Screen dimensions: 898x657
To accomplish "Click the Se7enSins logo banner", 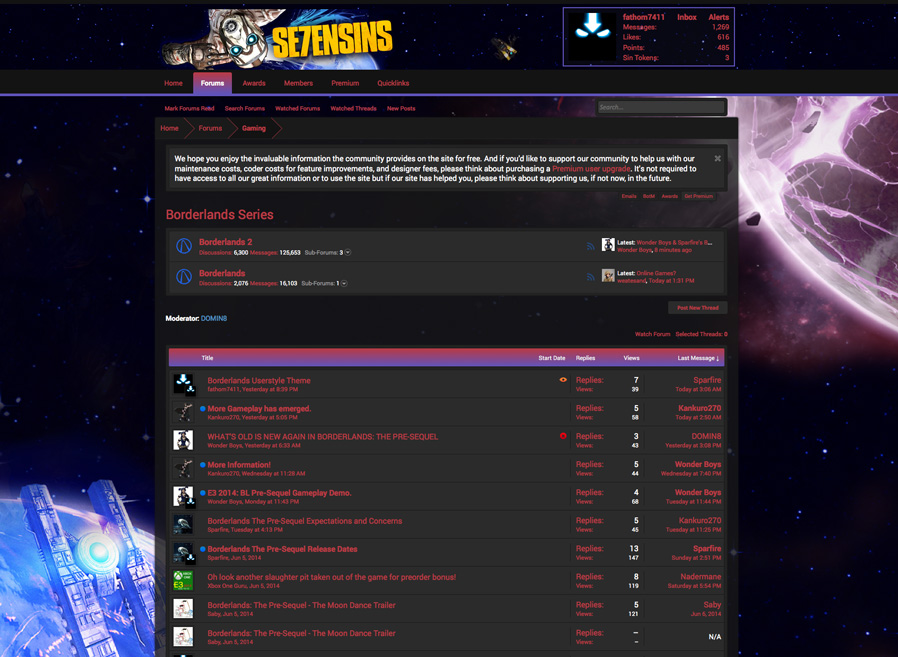I will point(278,39).
